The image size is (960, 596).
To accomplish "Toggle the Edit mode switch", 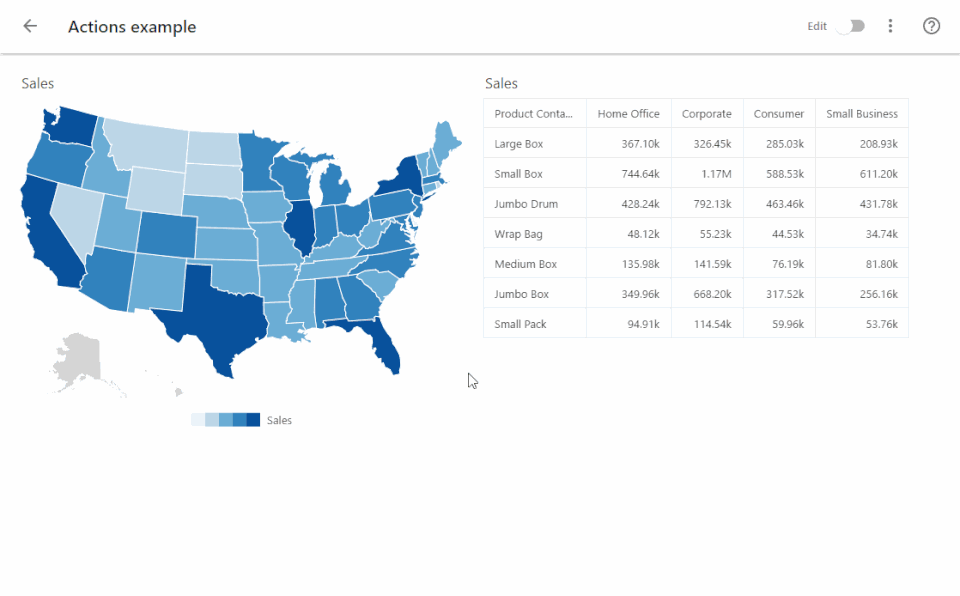I will (x=851, y=26).
